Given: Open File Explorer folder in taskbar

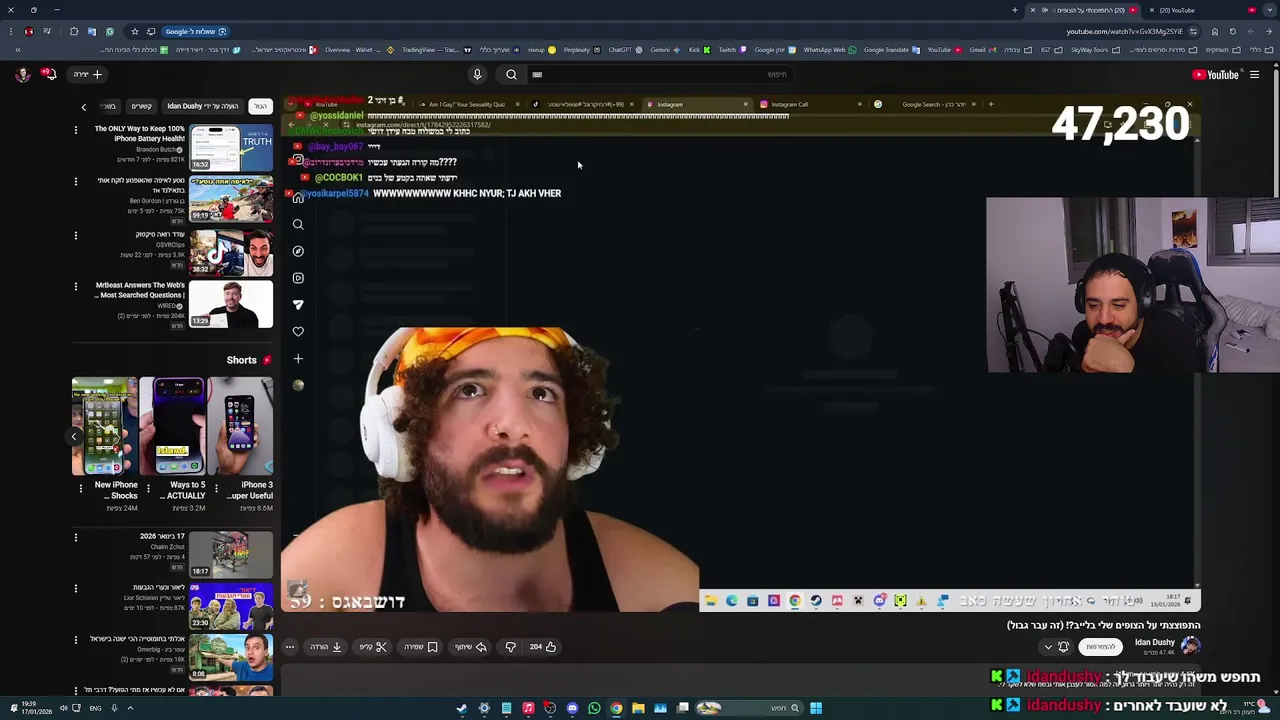Looking at the screenshot, I should pos(638,708).
